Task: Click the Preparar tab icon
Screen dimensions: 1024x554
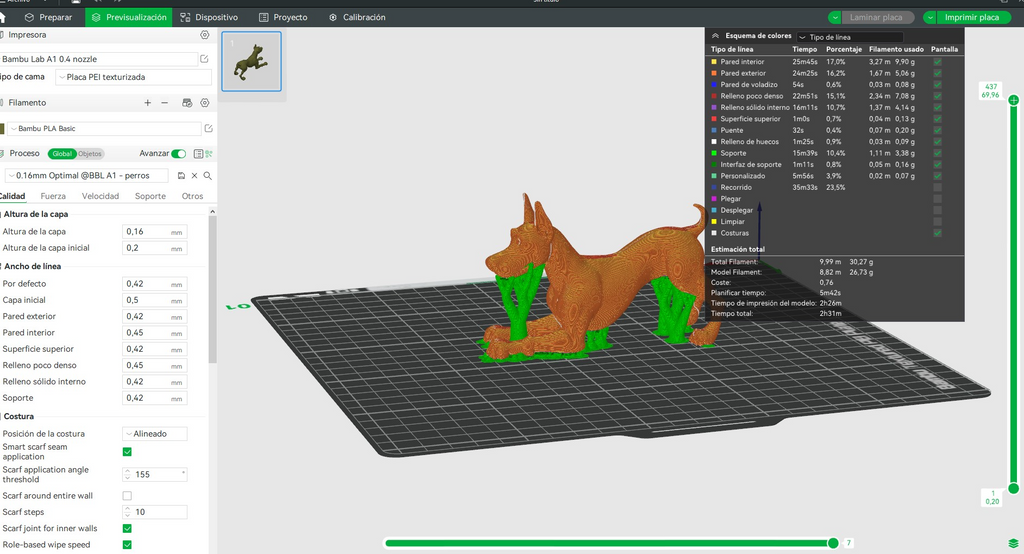Action: [29, 17]
